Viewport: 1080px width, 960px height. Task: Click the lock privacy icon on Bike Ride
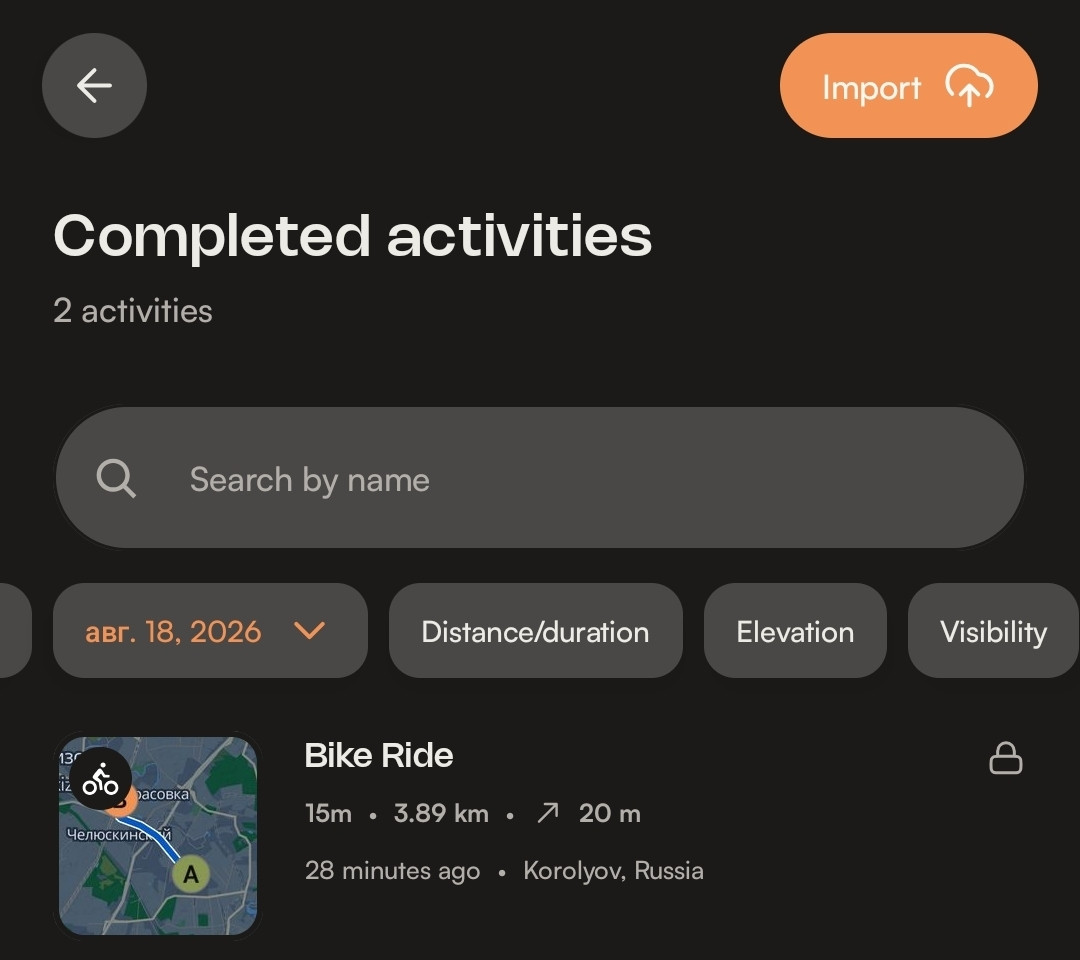click(1006, 758)
